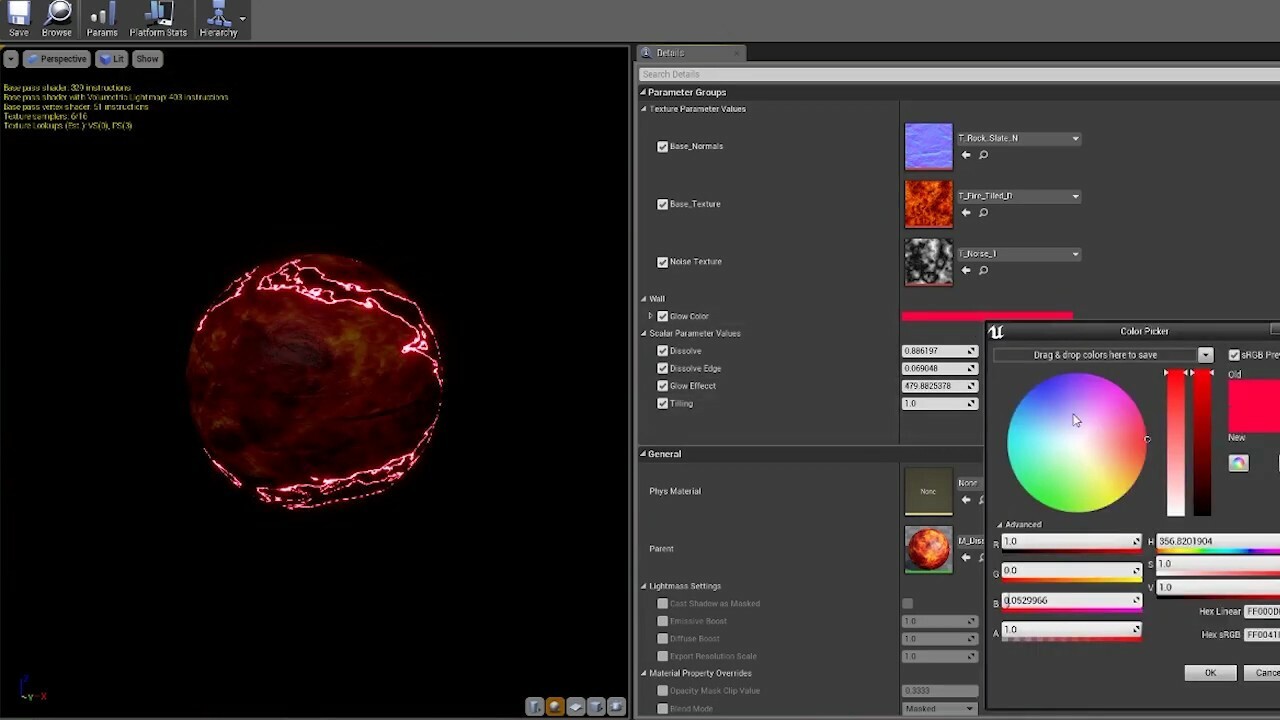The image size is (1280, 720).
Task: Select the cylinder preview shape in the viewport
Action: pyautogui.click(x=535, y=706)
